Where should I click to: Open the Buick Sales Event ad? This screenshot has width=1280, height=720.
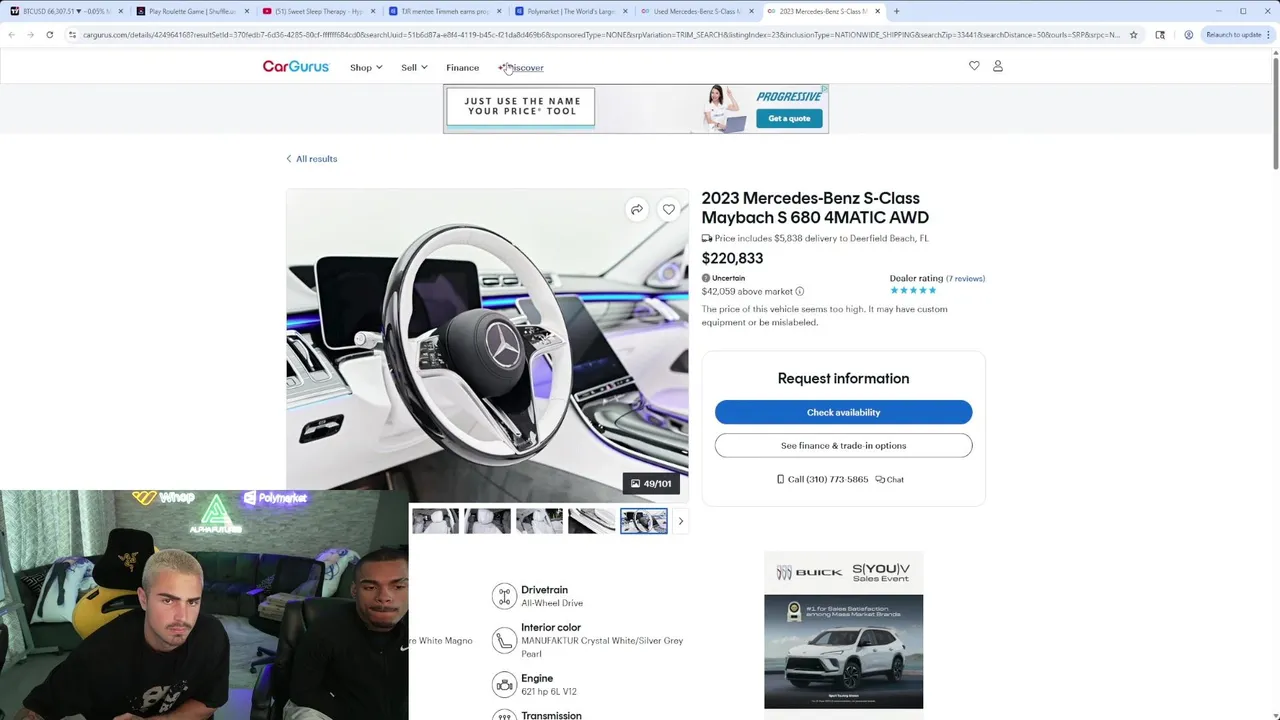click(843, 630)
